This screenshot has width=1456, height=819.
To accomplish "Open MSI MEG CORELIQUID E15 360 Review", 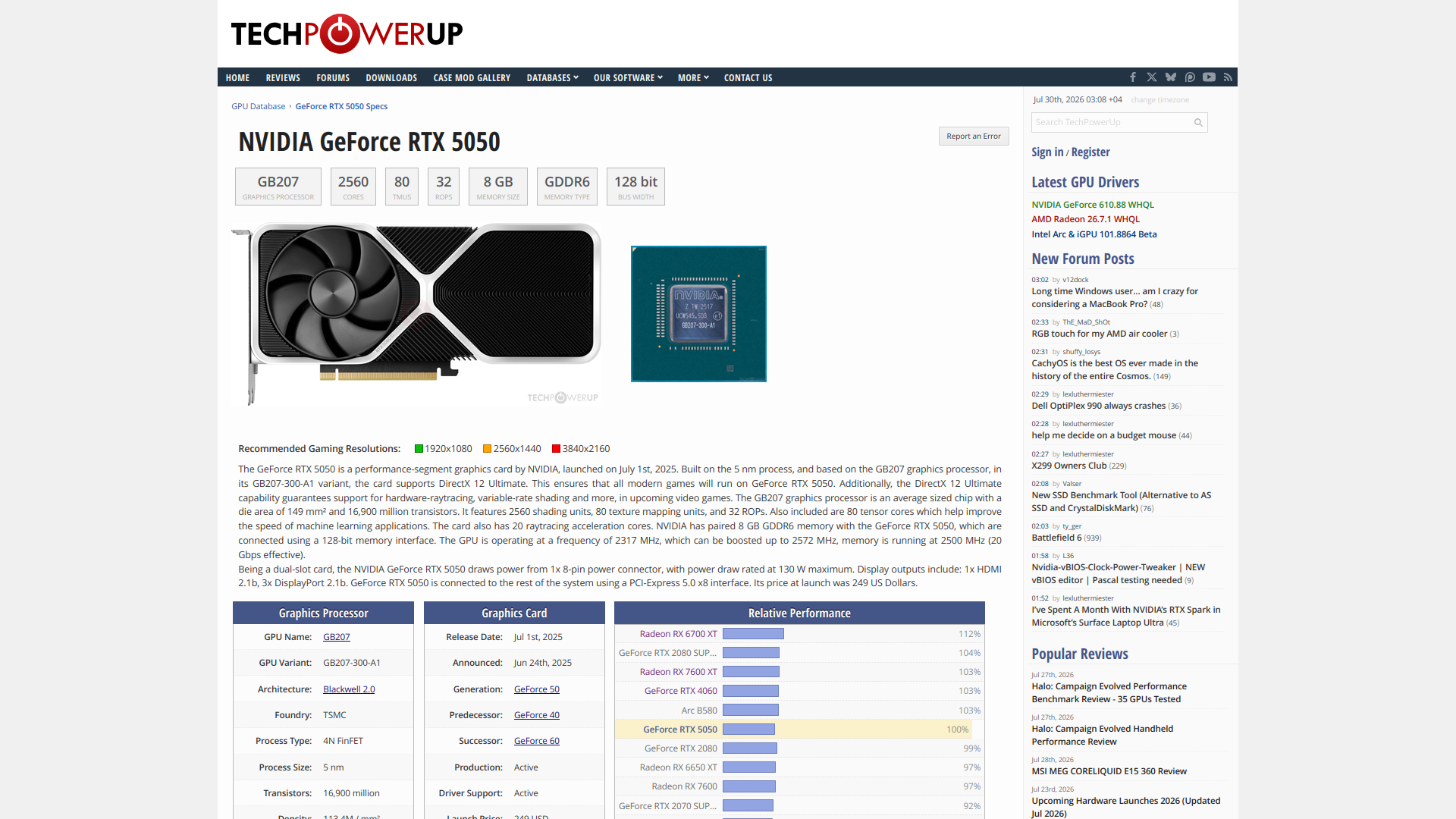I will coord(1109,771).
